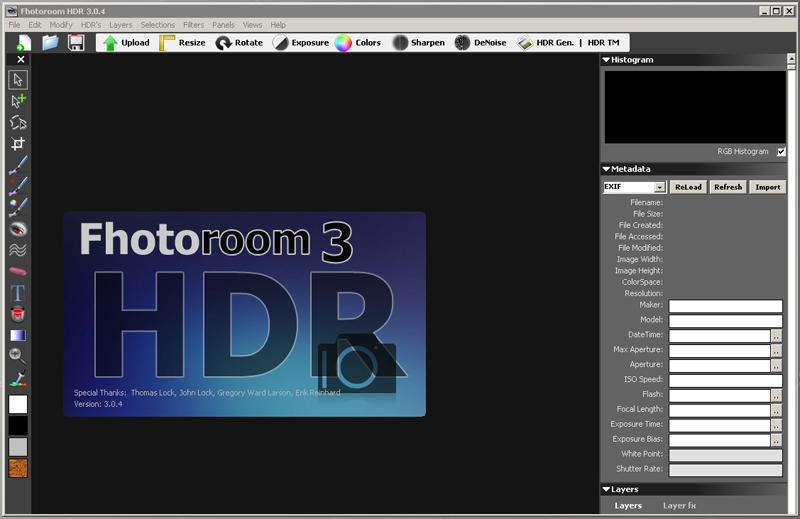Open the Layers menu
Viewport: 800px width, 519px height.
pos(120,24)
